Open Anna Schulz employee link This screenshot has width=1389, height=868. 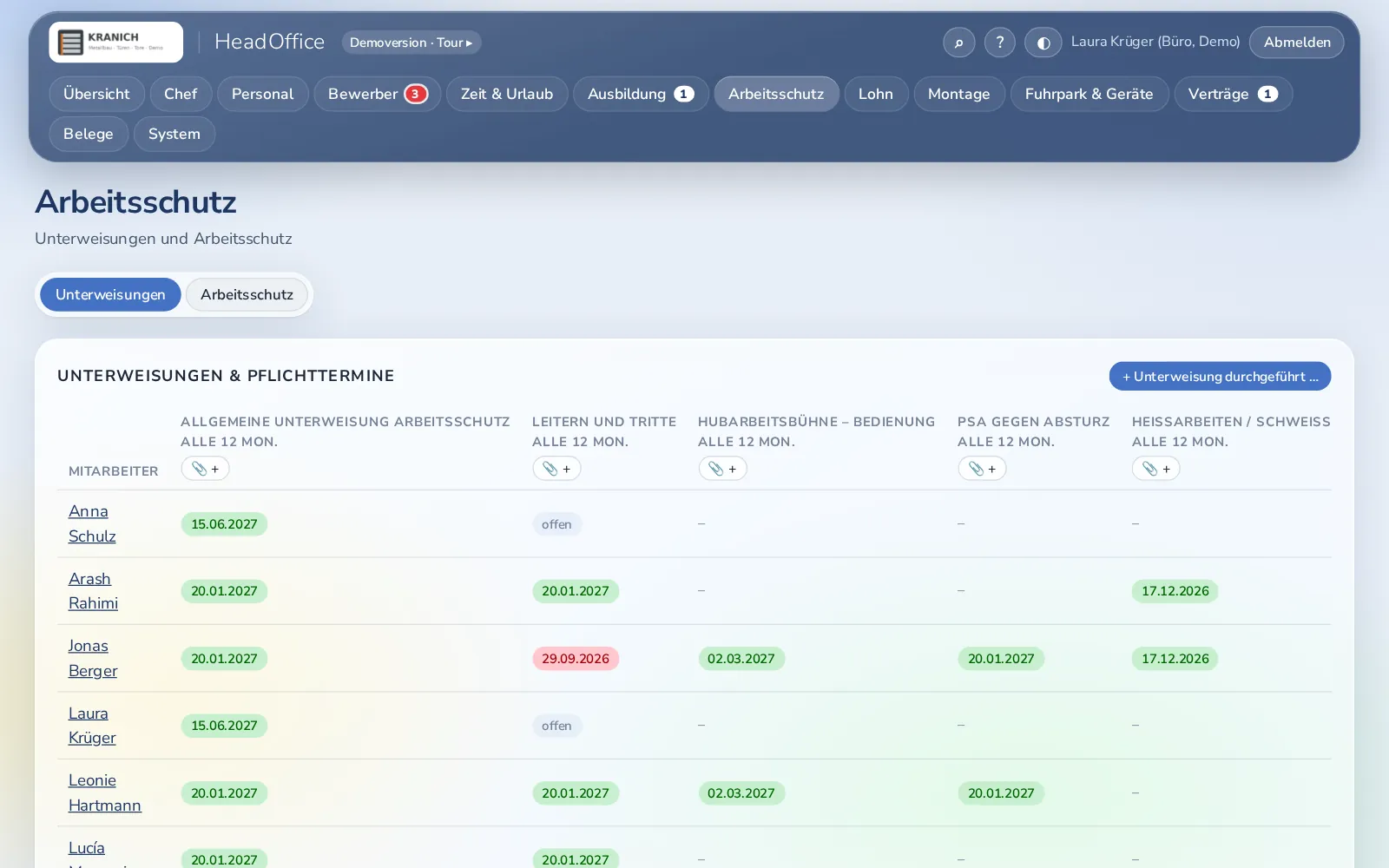click(92, 523)
